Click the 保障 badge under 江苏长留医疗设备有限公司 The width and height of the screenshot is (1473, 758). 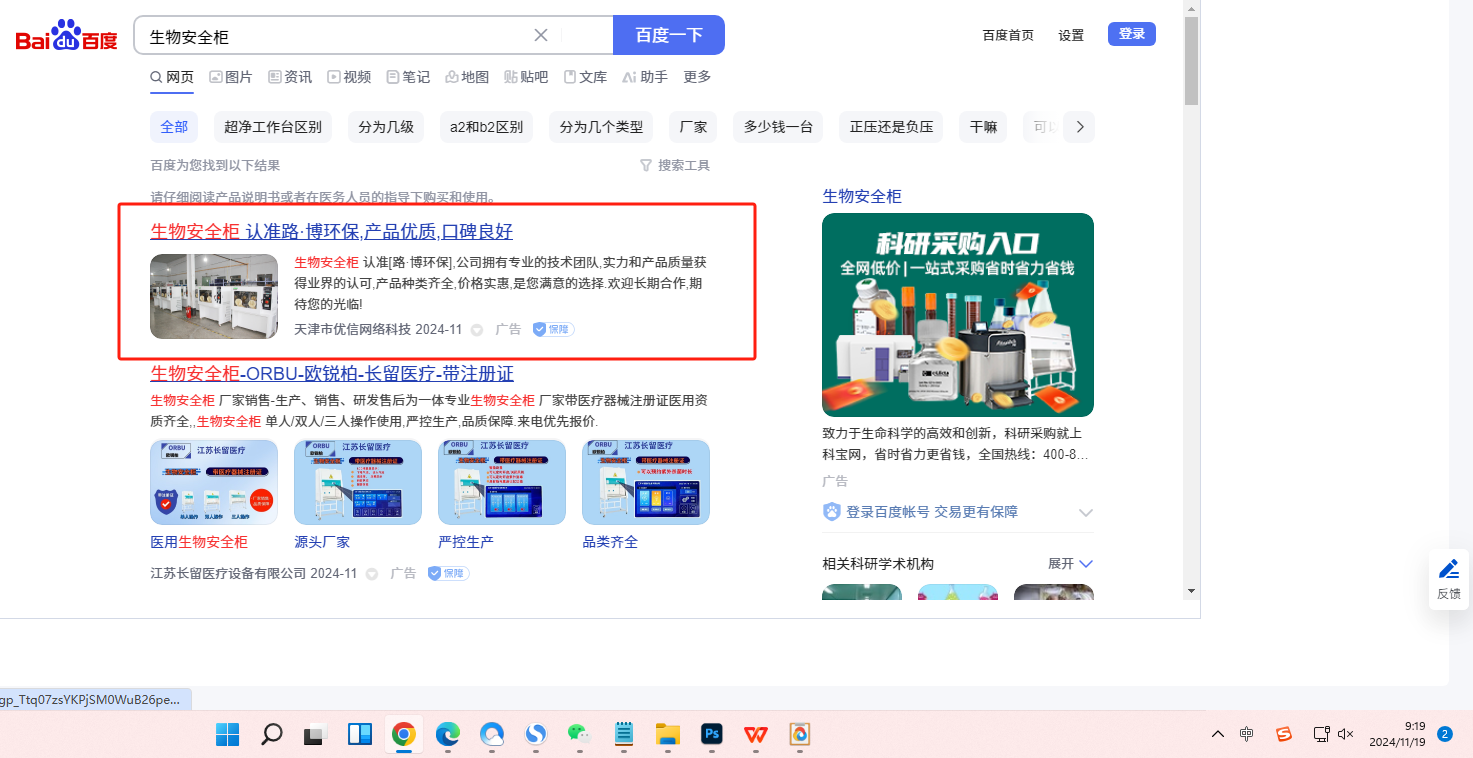[x=448, y=573]
